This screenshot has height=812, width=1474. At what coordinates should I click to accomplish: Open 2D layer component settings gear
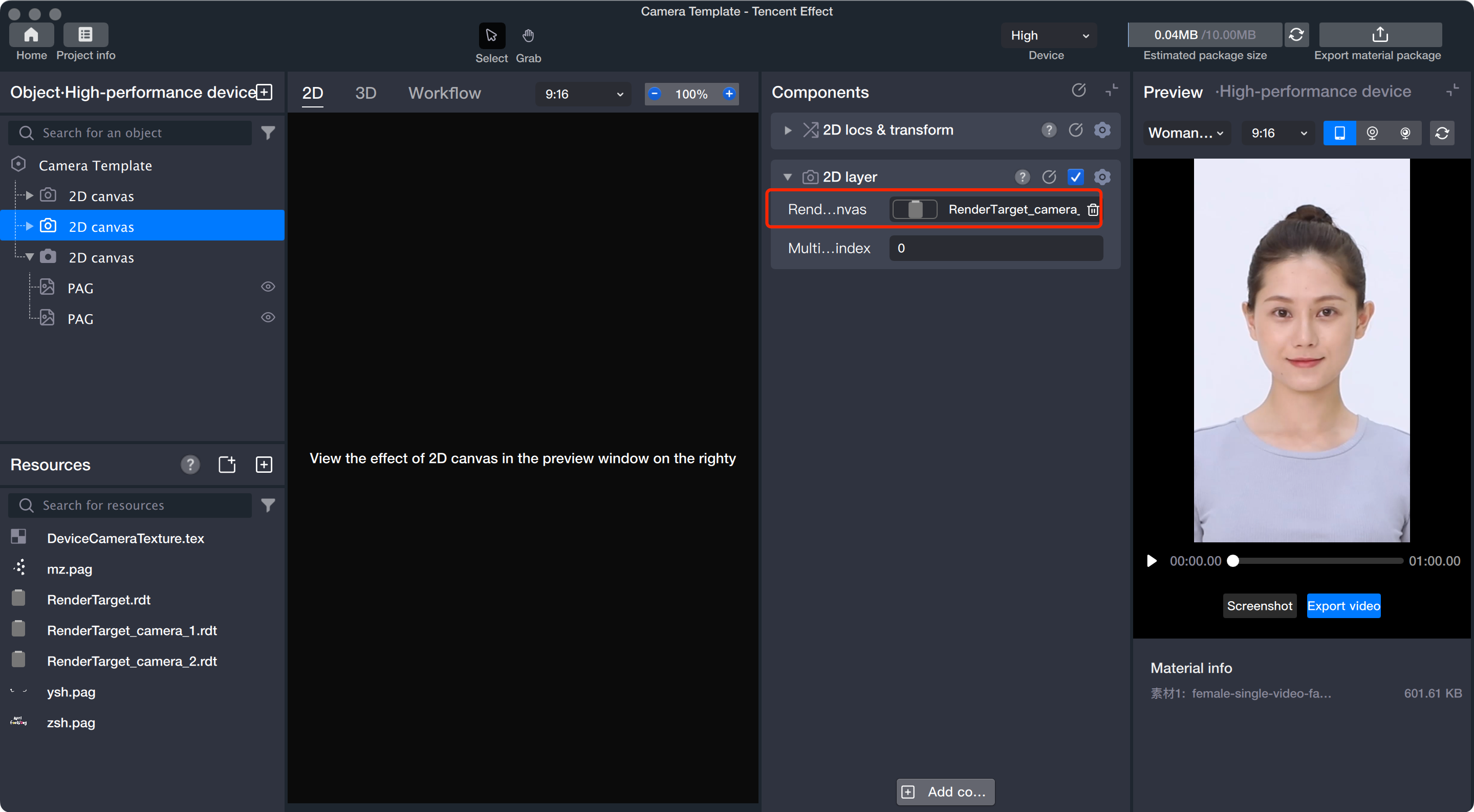point(1102,177)
